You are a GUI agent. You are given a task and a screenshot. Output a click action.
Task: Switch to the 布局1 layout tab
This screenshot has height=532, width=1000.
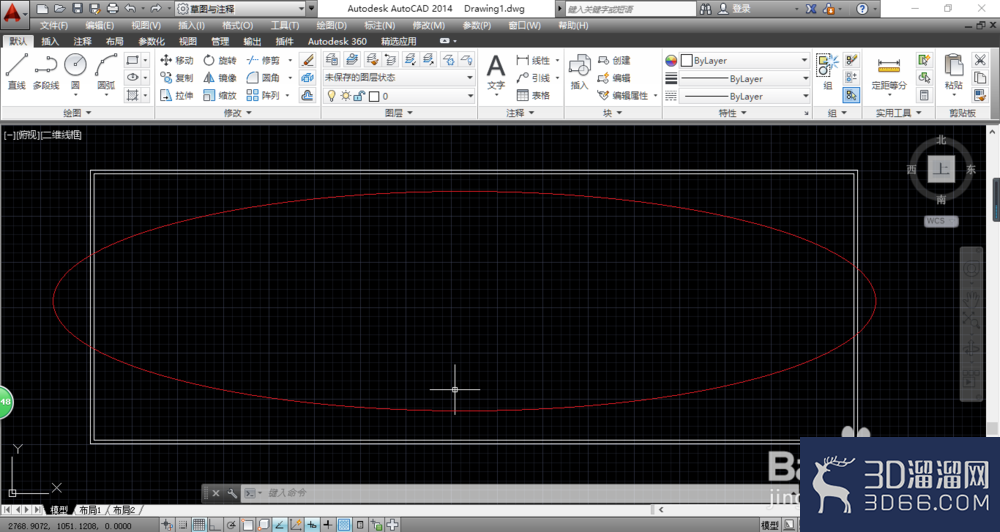pyautogui.click(x=90, y=510)
